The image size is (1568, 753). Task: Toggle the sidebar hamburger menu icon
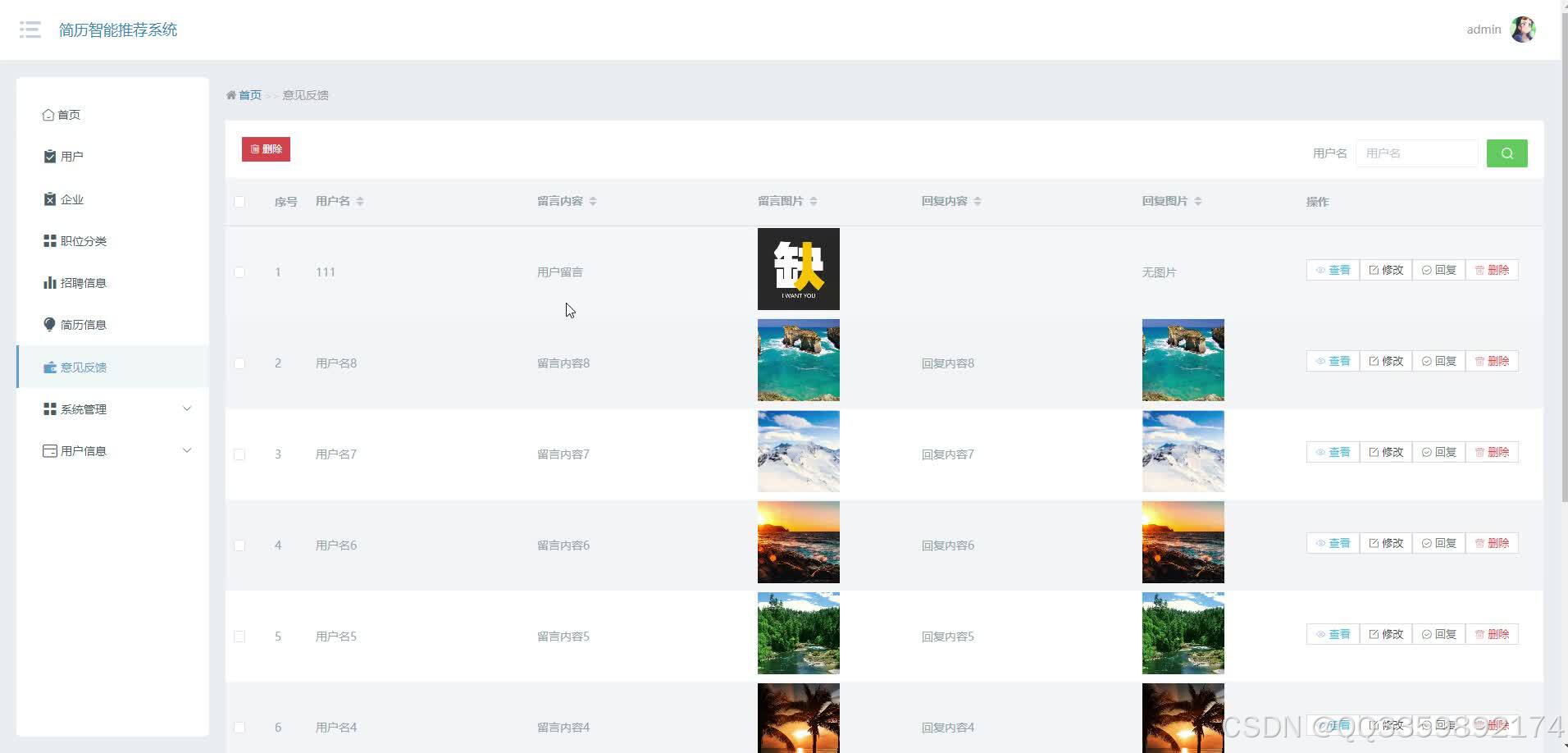30,30
